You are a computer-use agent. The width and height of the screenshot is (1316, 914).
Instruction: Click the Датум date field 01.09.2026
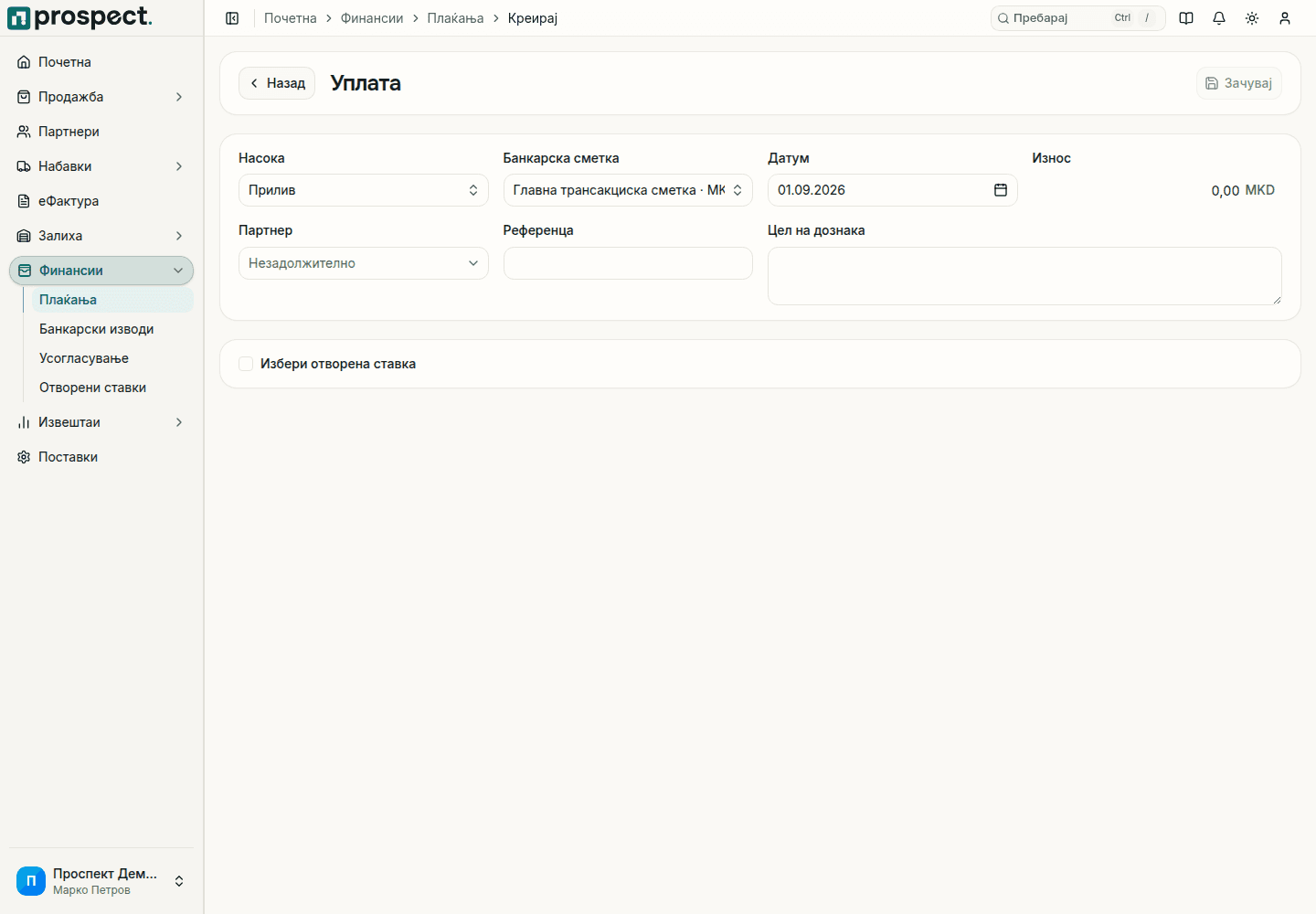(x=892, y=190)
